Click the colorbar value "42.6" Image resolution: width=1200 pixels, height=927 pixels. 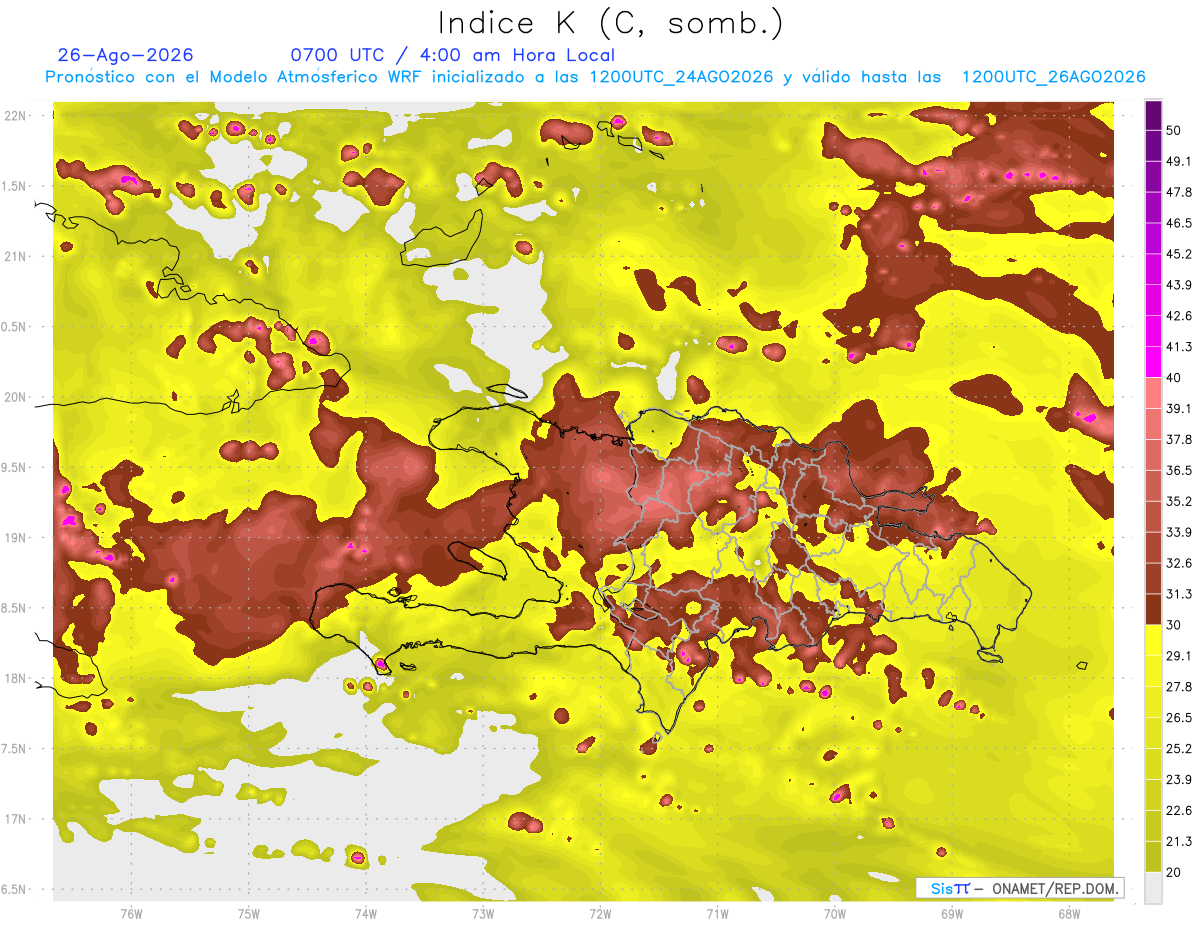1179,316
